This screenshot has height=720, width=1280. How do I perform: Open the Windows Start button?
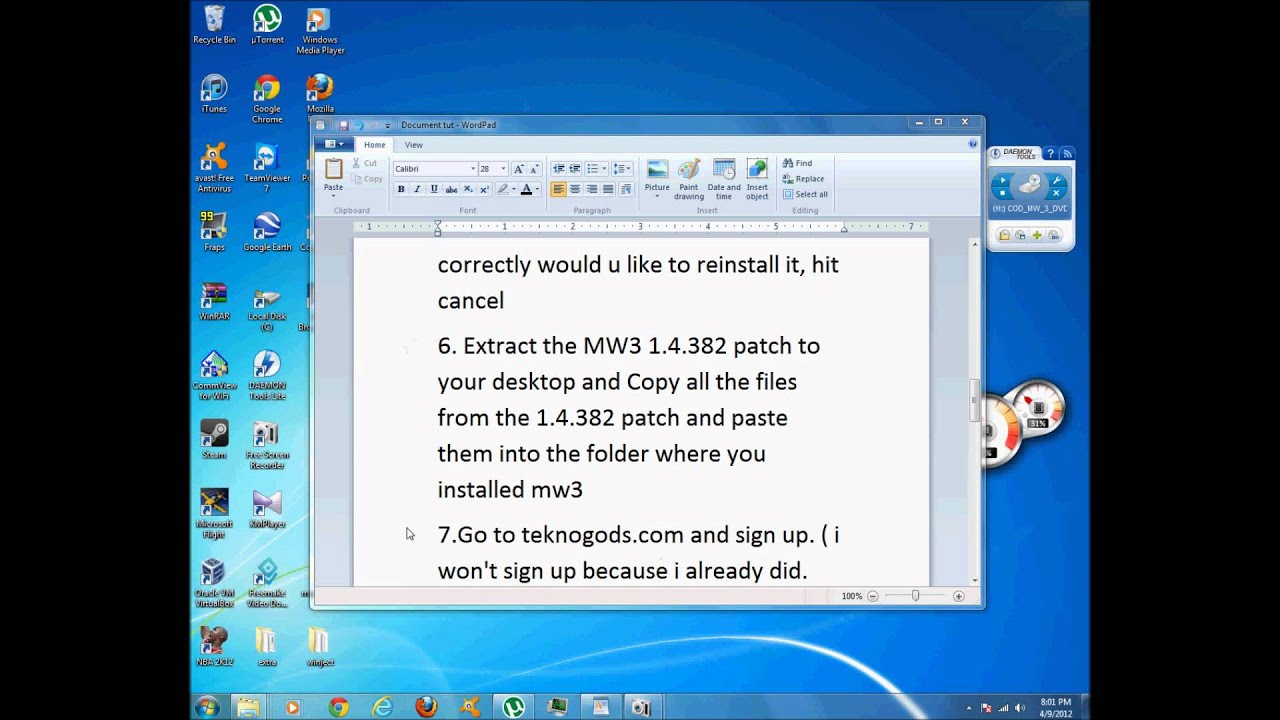click(x=207, y=707)
